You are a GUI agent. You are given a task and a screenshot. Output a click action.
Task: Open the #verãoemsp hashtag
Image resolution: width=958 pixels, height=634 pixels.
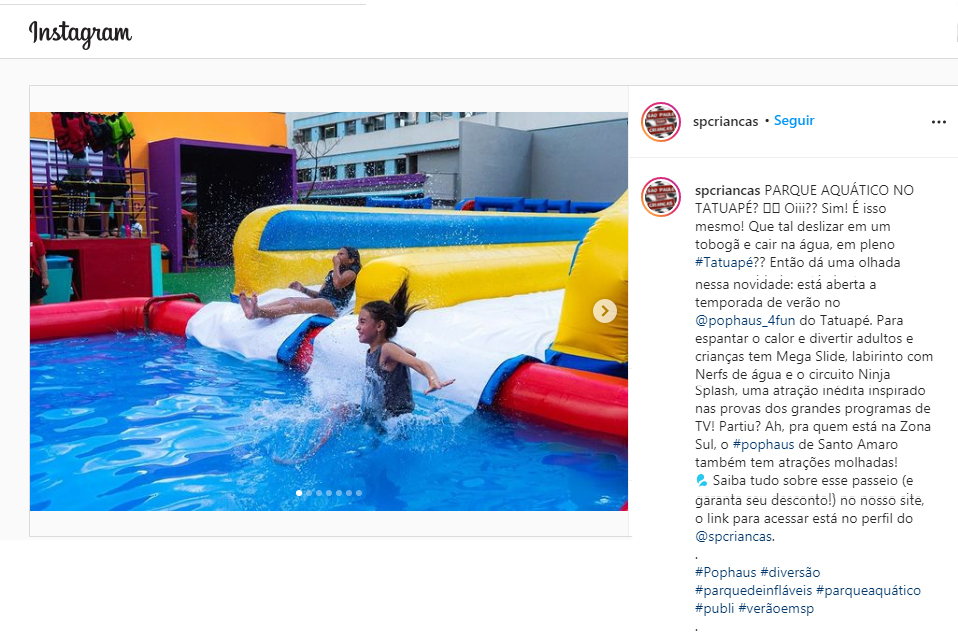click(x=776, y=608)
